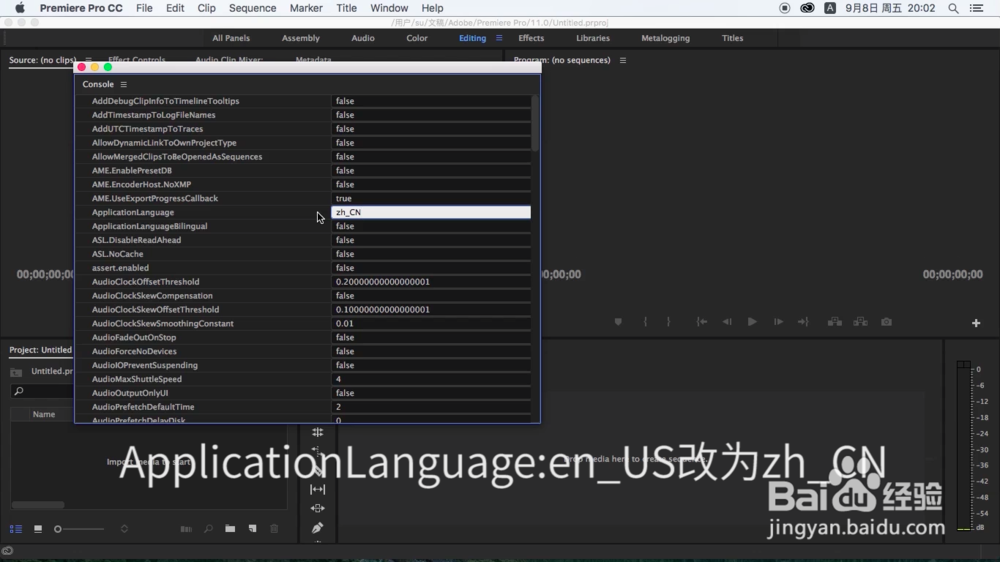Click the Name column header in Project panel
The width and height of the screenshot is (1000, 562).
tap(43, 415)
